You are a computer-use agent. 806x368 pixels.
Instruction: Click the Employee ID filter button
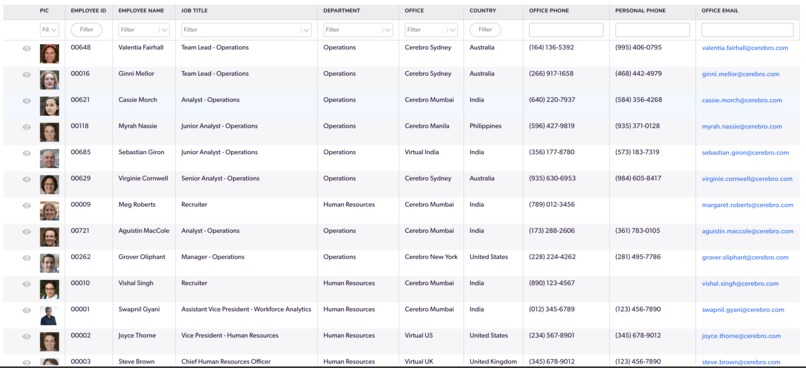pyautogui.click(x=86, y=30)
